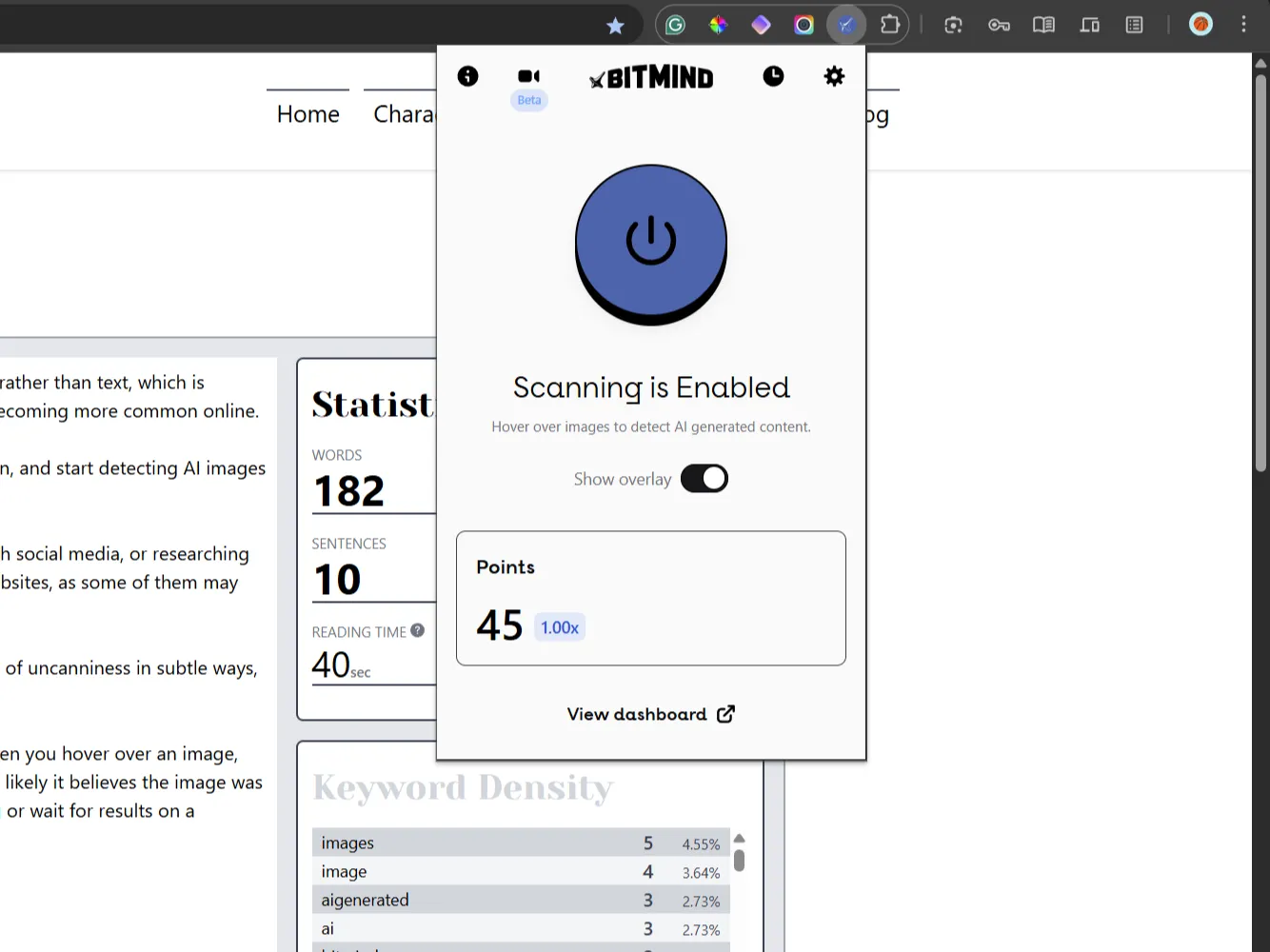Screen dimensions: 1270x952
Task: Toggle the bookmark star for this page
Action: pos(616,26)
